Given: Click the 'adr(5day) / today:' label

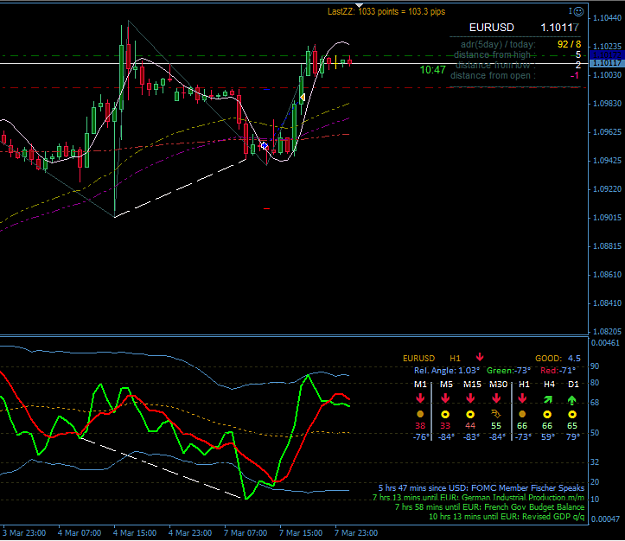Looking at the screenshot, I should (498, 44).
